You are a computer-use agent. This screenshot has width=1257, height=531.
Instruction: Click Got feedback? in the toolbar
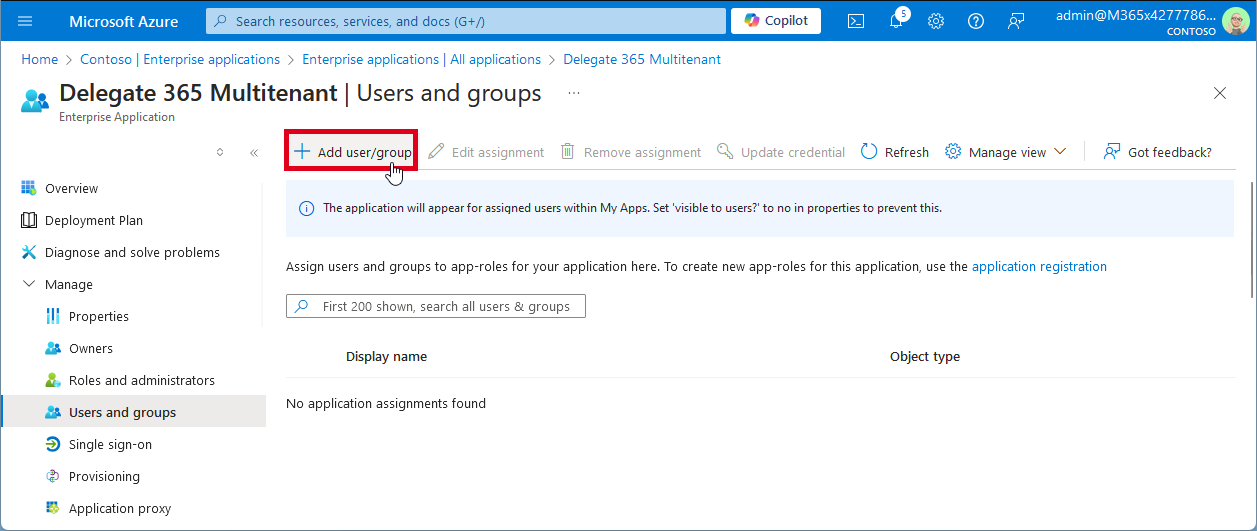click(1158, 152)
